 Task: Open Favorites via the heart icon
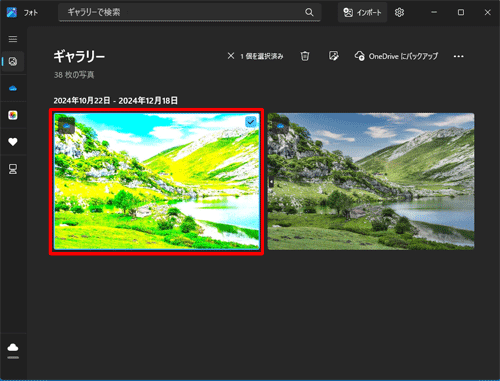click(13, 142)
